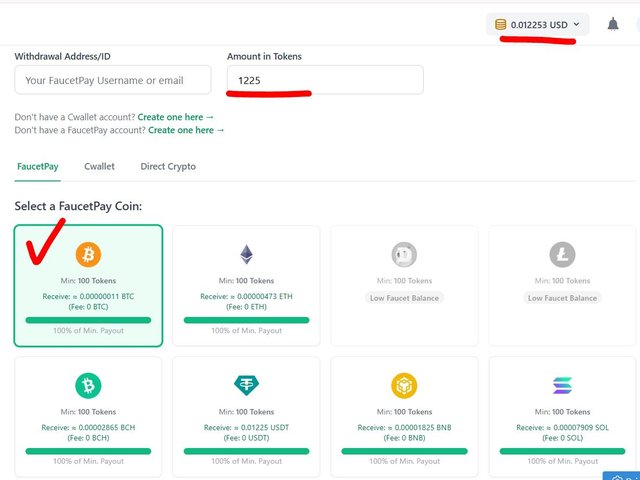The image size is (640, 480).
Task: Select the FaucetPay tab
Action: point(37,167)
